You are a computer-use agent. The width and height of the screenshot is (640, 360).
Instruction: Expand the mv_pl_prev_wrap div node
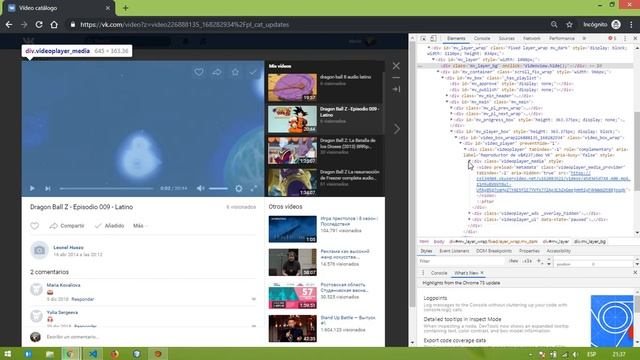[451, 108]
